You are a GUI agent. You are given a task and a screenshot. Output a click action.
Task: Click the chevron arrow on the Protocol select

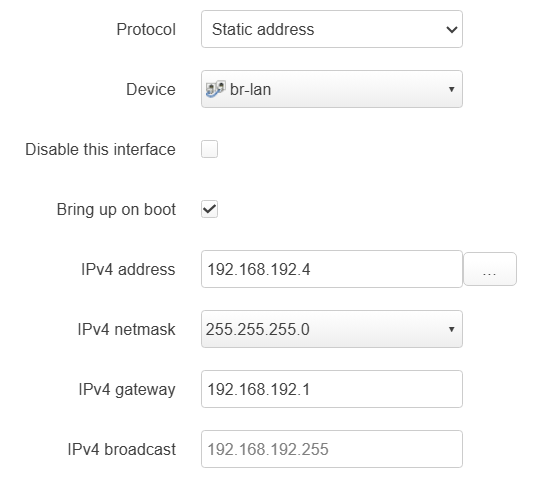(x=452, y=29)
